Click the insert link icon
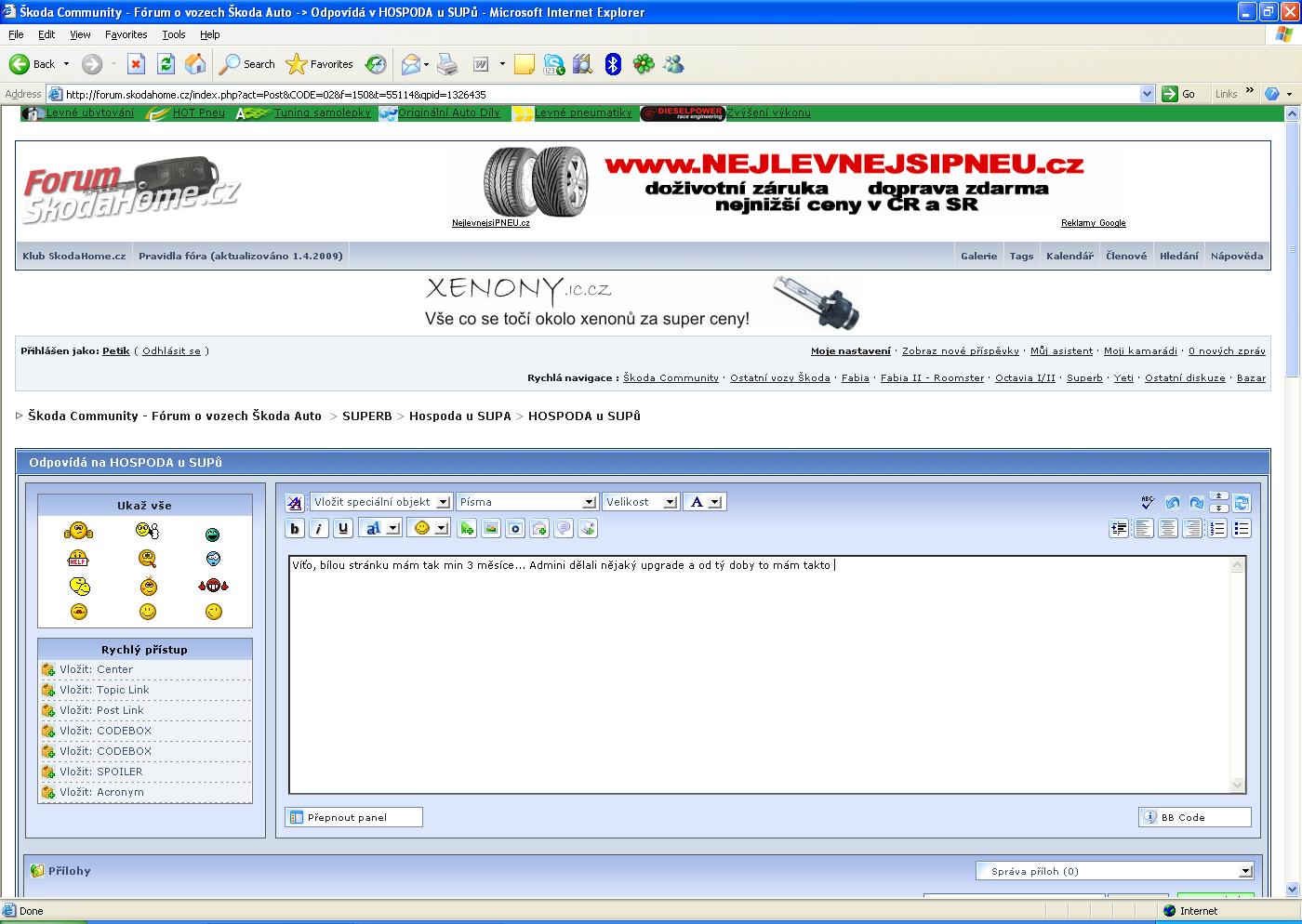The width and height of the screenshot is (1302, 924). click(467, 529)
